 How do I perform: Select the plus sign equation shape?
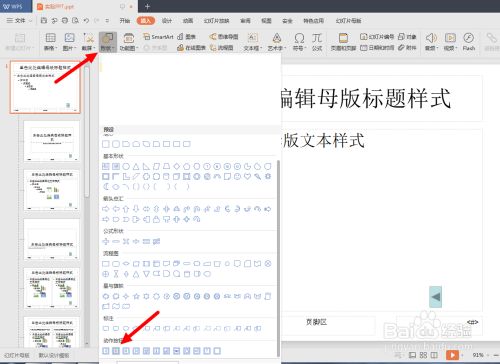click(x=106, y=241)
